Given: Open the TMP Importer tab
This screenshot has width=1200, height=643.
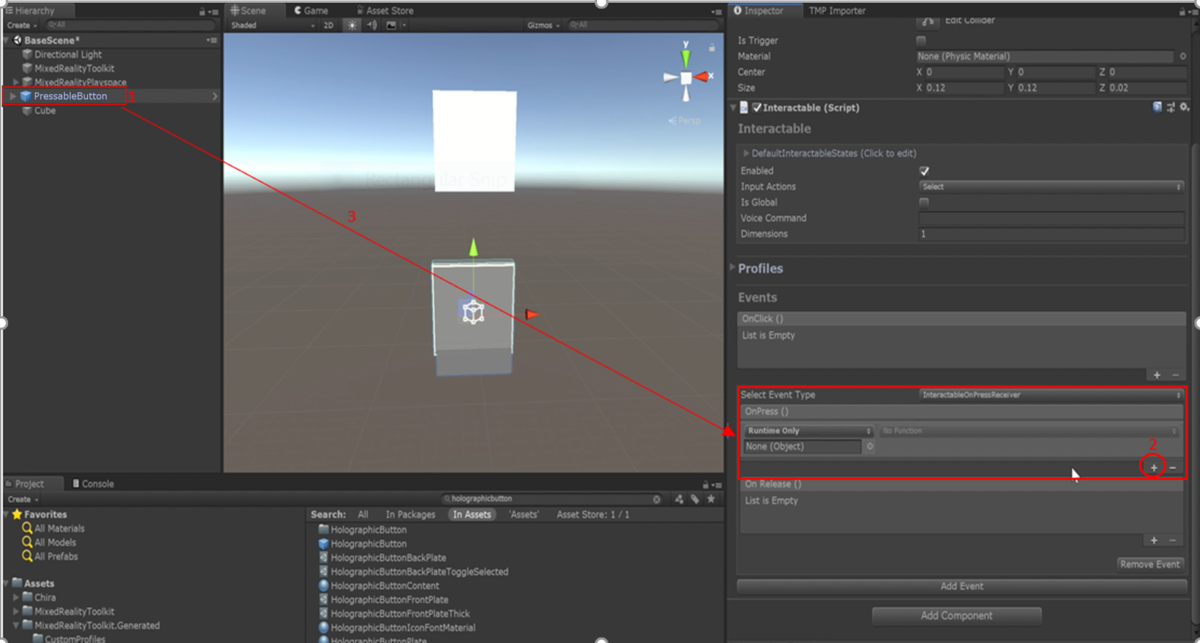Looking at the screenshot, I should (837, 11).
